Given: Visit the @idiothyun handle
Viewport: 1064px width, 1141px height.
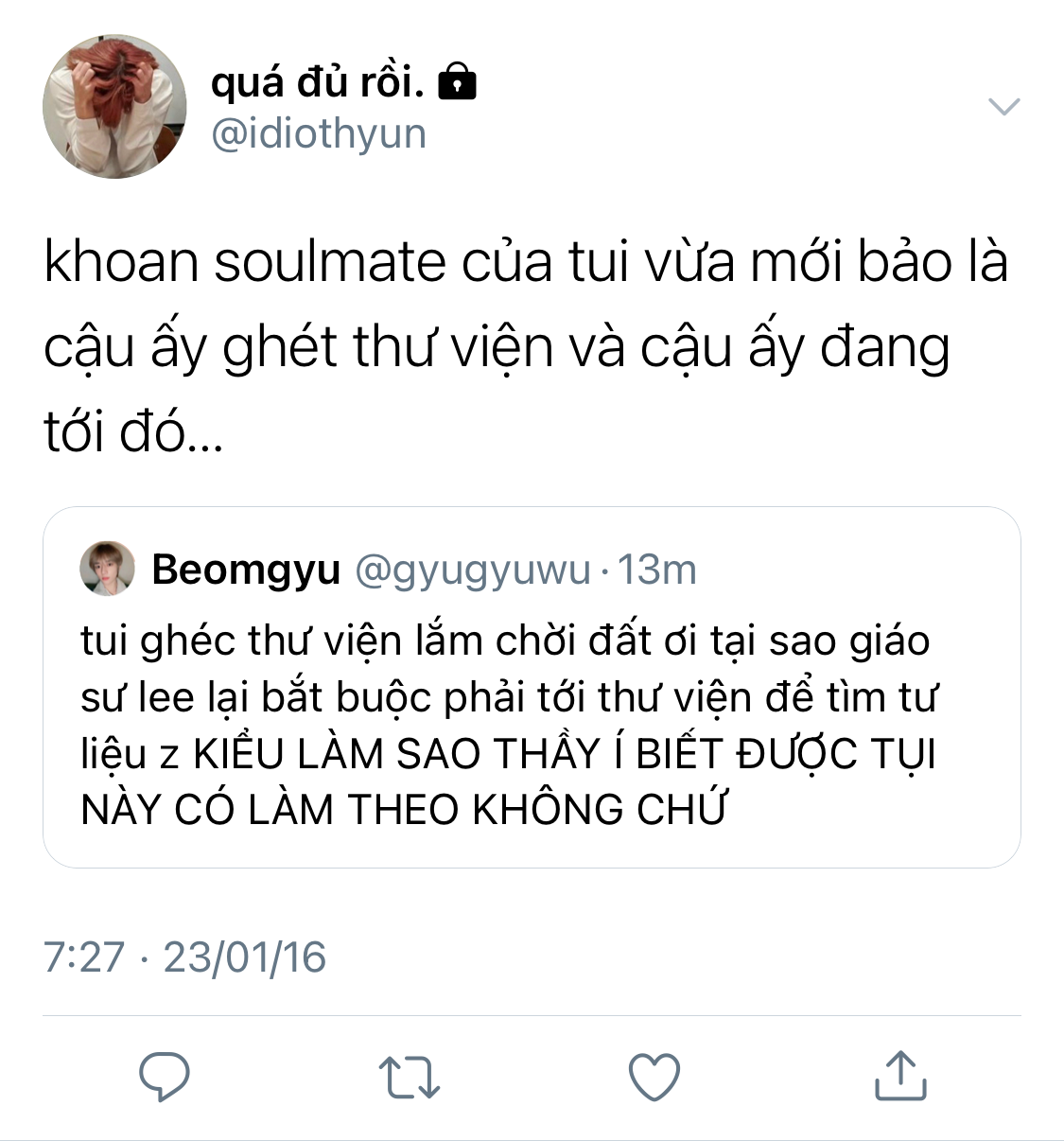Looking at the screenshot, I should click(x=319, y=133).
